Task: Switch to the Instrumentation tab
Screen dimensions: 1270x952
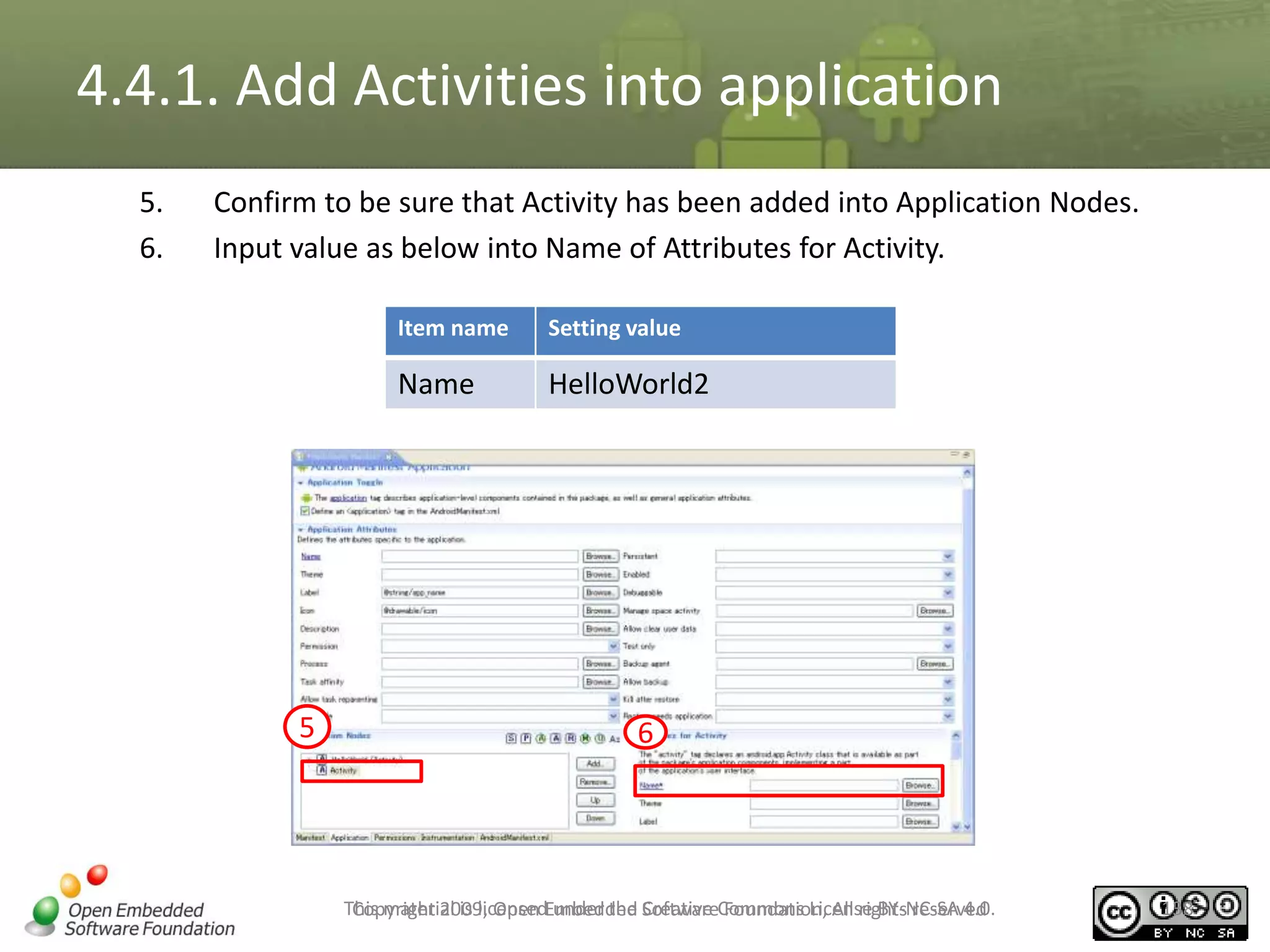Action: [x=448, y=838]
